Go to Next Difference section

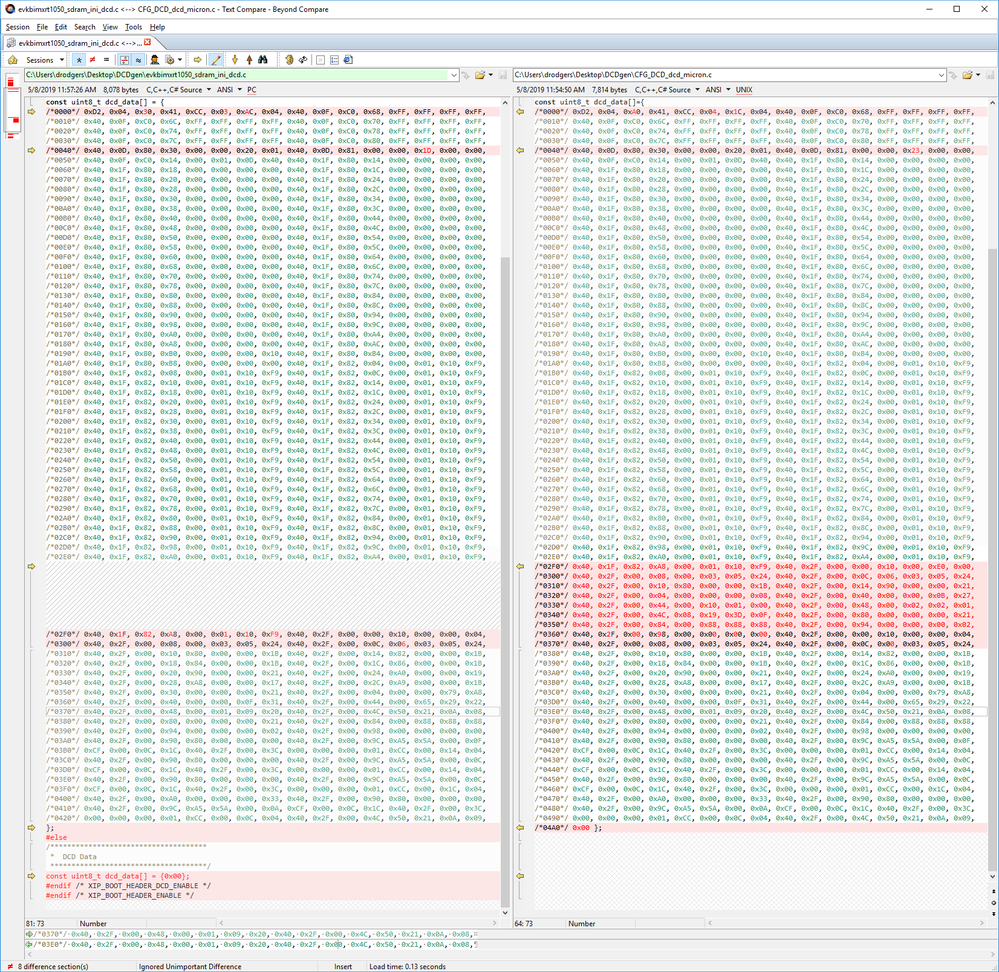click(234, 60)
